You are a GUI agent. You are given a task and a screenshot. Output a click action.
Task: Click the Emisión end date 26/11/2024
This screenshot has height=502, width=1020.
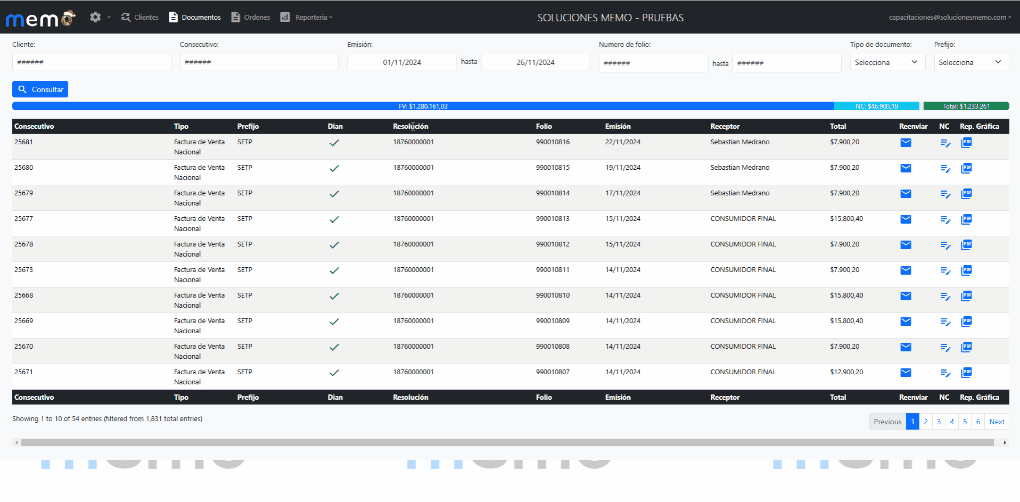click(535, 62)
